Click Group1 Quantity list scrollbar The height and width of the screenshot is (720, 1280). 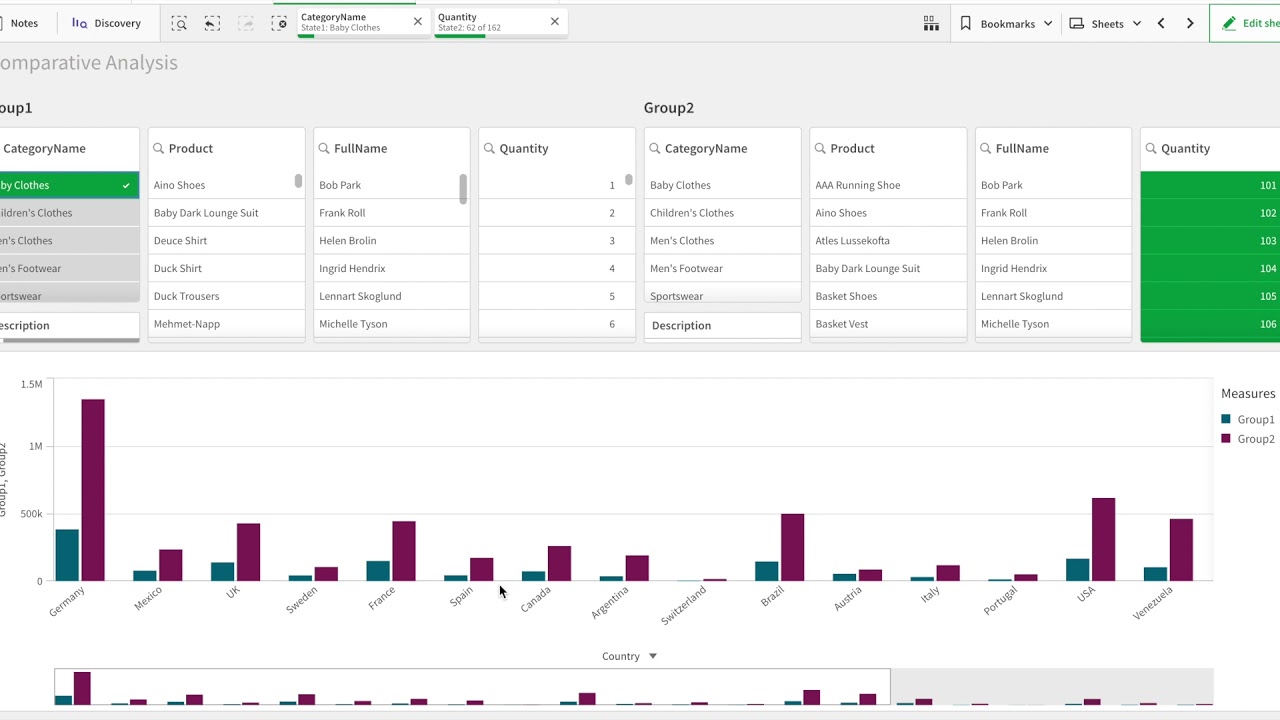[628, 180]
